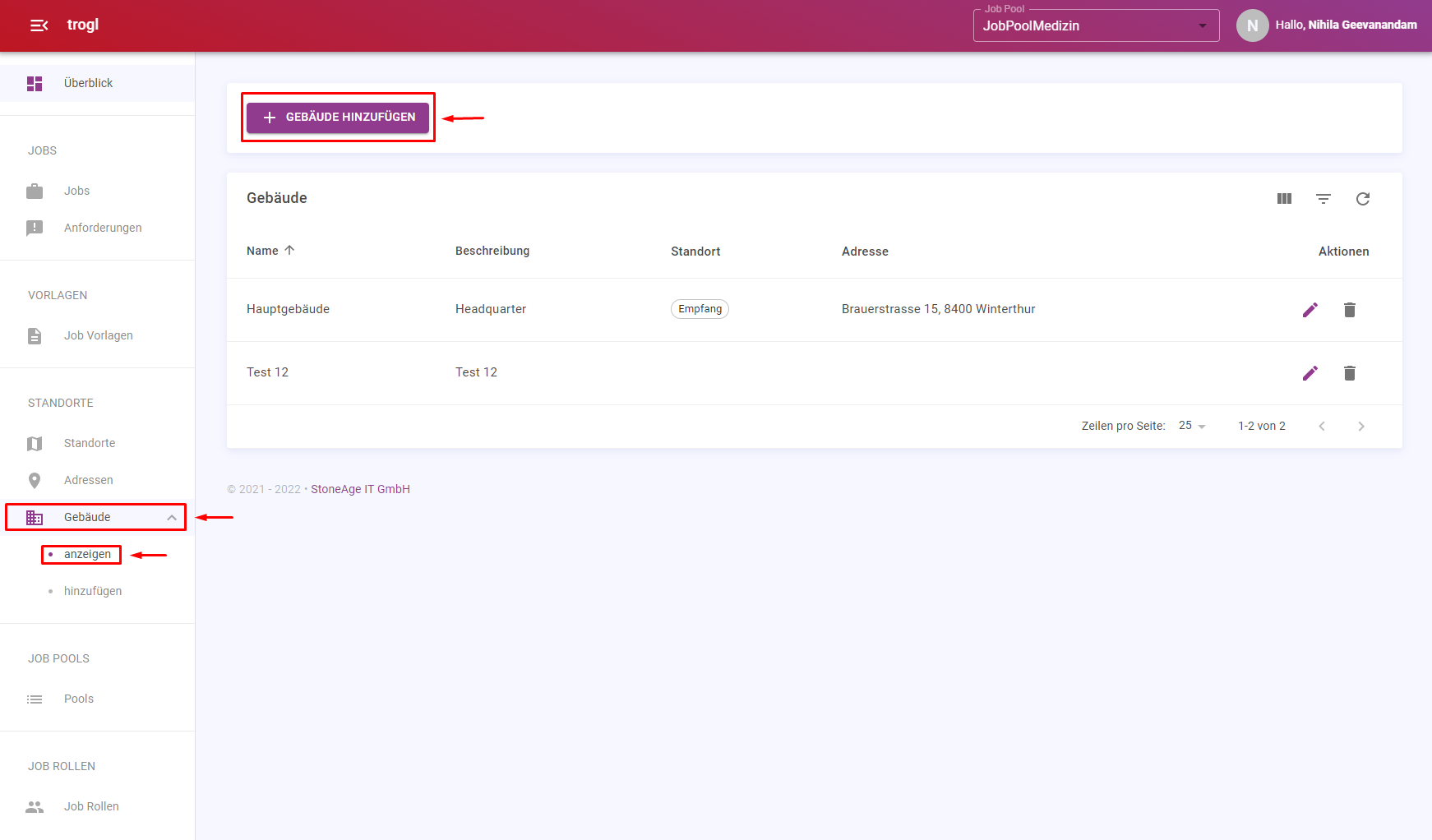Open the table filter icon
The height and width of the screenshot is (840, 1432).
[x=1323, y=199]
